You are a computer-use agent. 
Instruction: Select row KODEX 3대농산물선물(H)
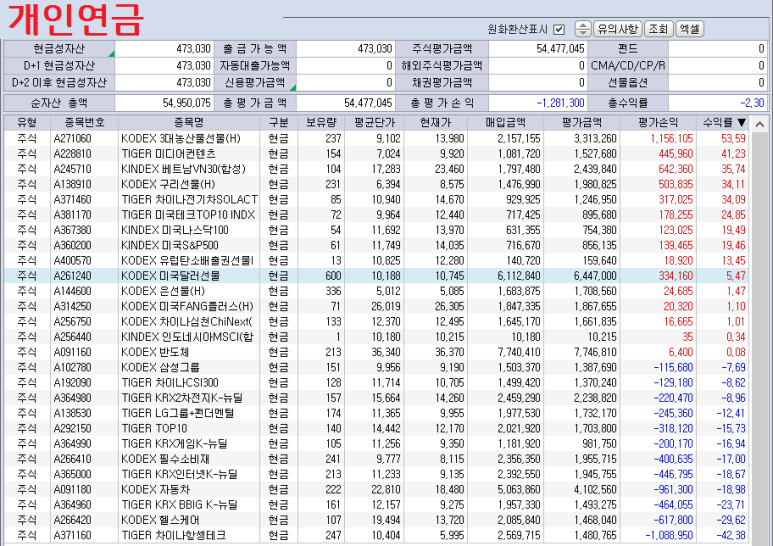[377, 138]
